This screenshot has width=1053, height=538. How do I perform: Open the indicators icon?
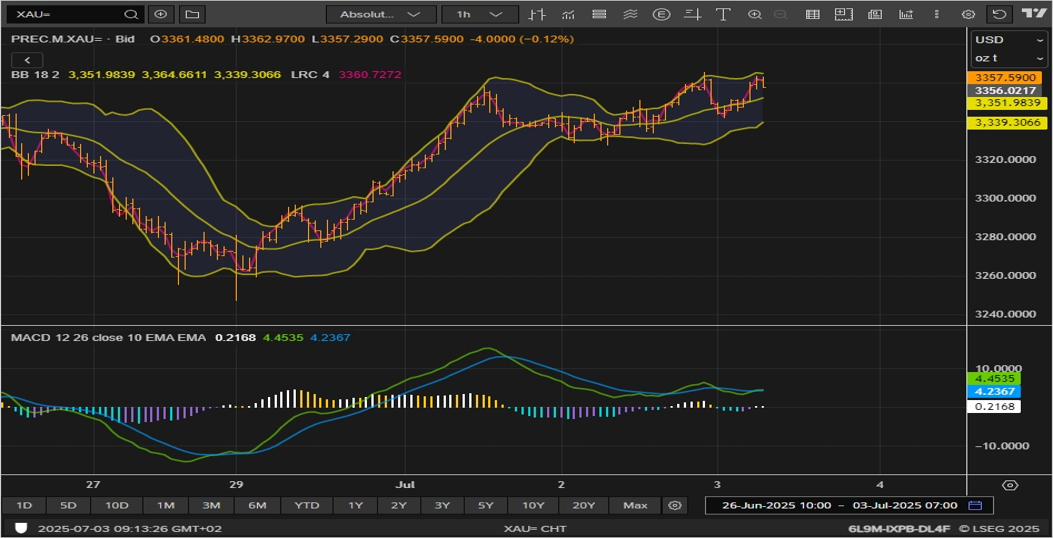[568, 14]
